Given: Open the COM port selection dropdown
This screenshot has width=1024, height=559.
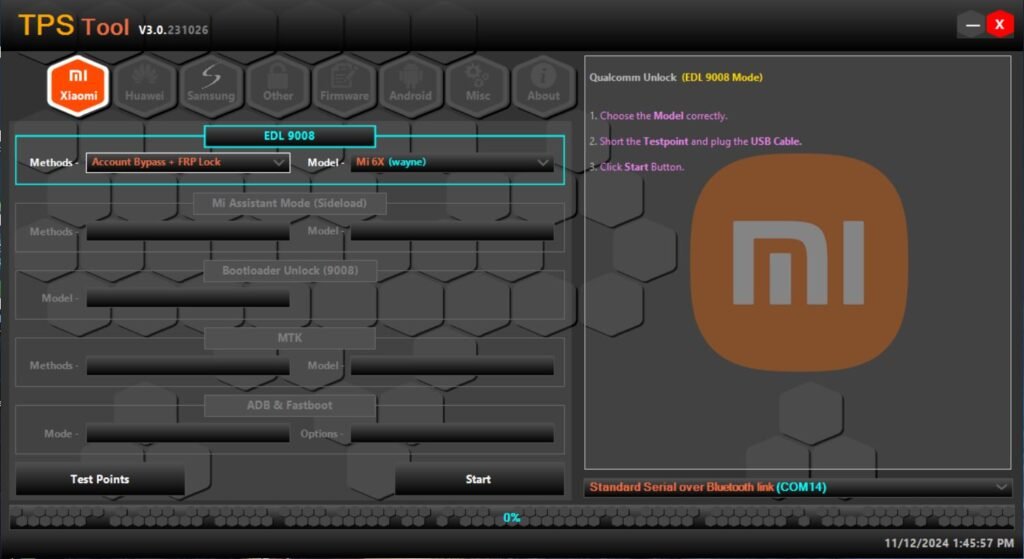Looking at the screenshot, I should click(x=798, y=487).
